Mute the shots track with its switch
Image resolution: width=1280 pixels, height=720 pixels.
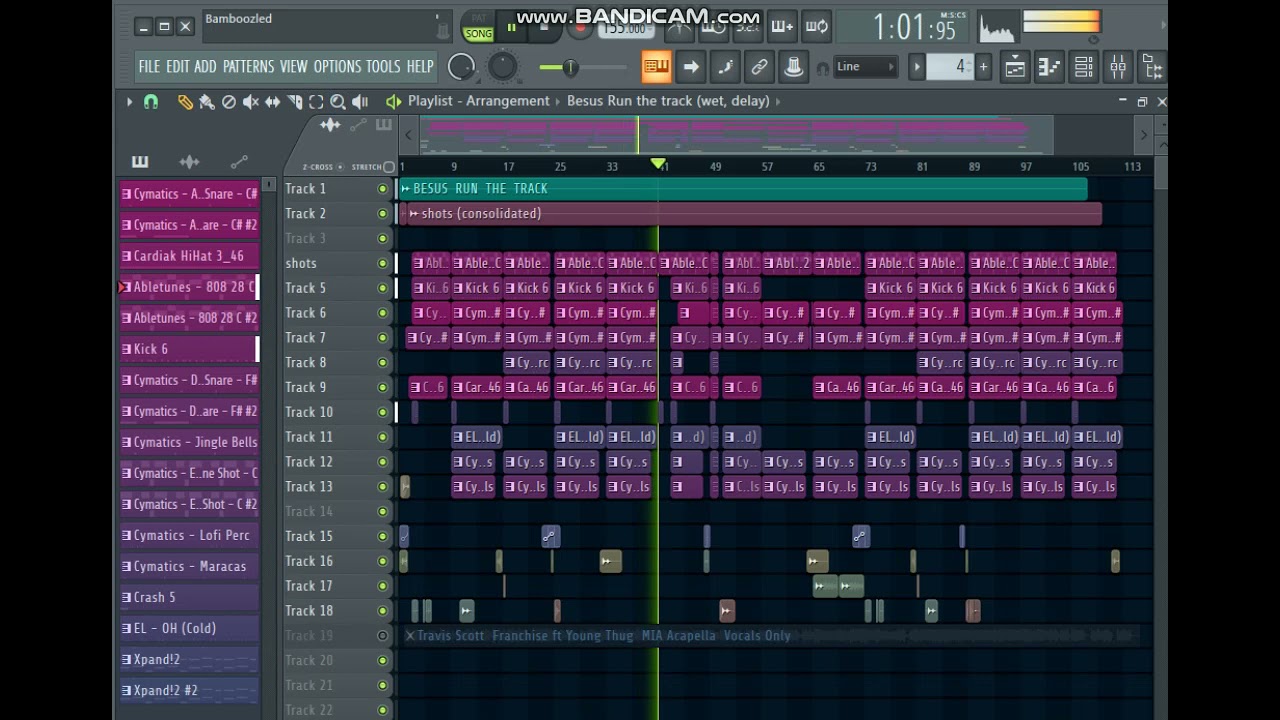382,264
